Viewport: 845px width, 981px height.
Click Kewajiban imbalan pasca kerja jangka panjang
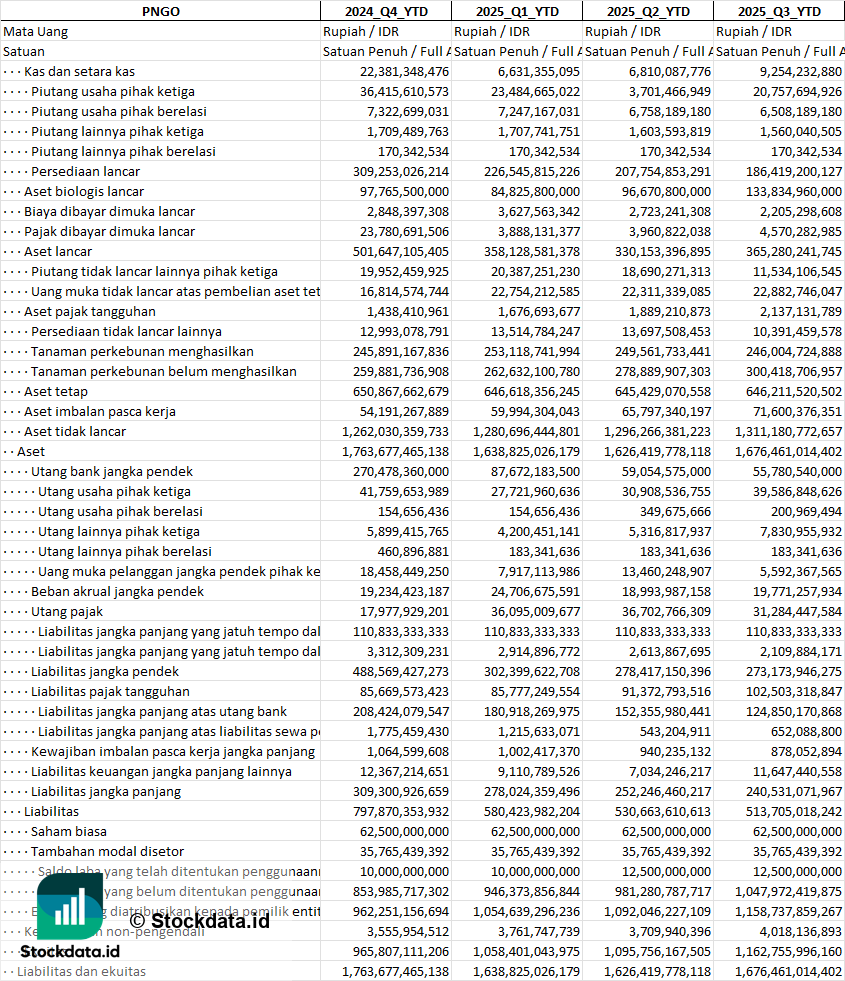[x=173, y=751]
